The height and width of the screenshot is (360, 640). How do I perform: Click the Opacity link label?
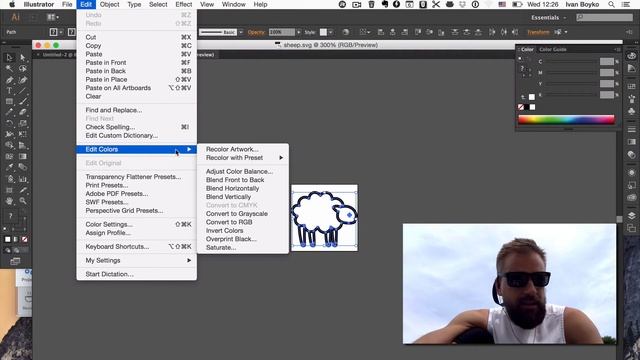pyautogui.click(x=256, y=32)
